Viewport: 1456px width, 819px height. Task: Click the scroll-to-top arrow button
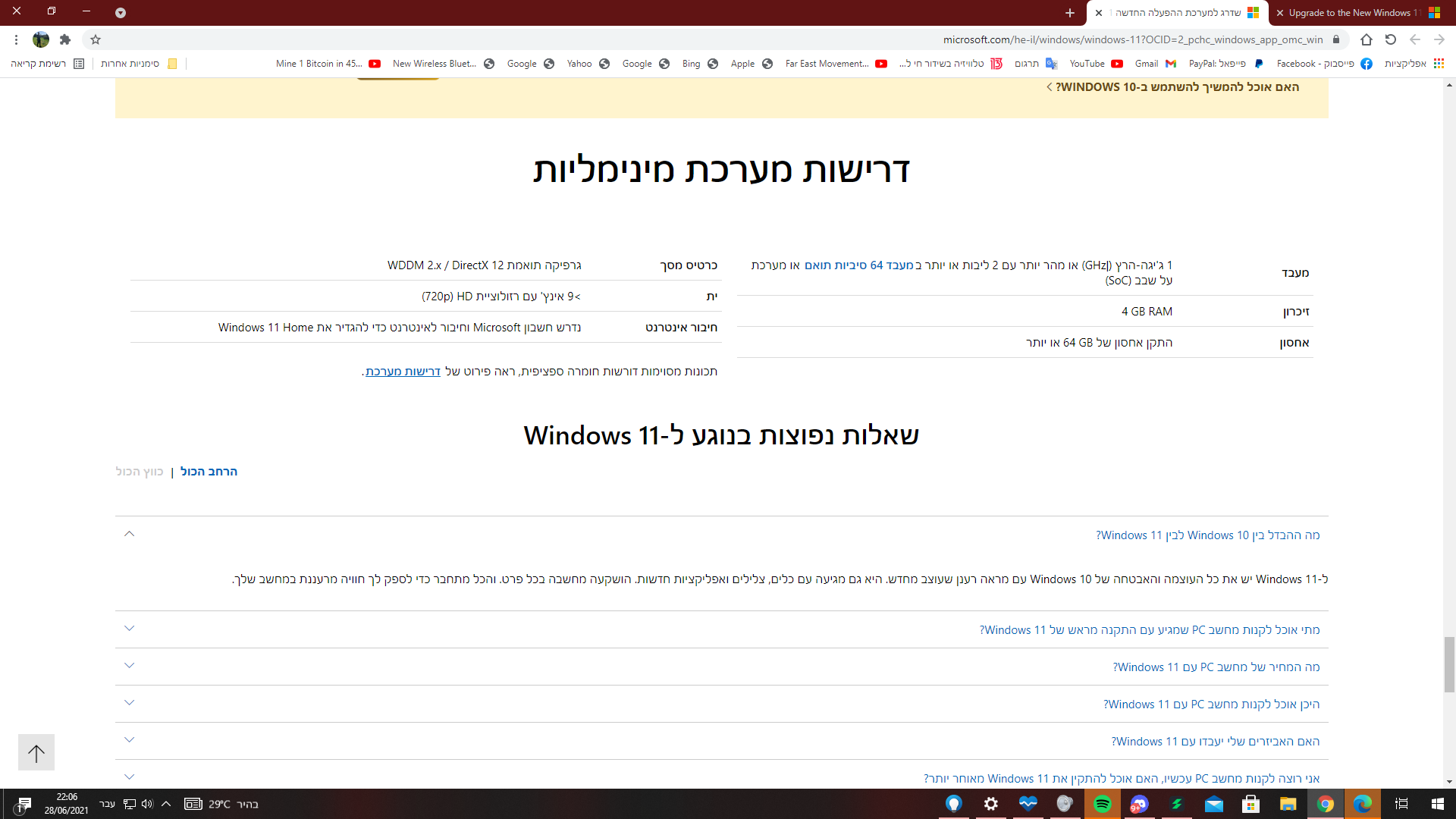pyautogui.click(x=36, y=752)
